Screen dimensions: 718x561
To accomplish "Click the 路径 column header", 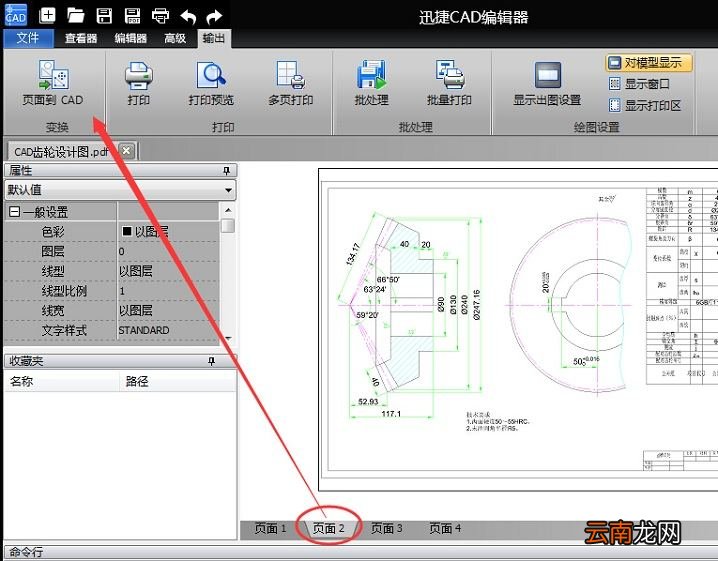I will (178, 381).
